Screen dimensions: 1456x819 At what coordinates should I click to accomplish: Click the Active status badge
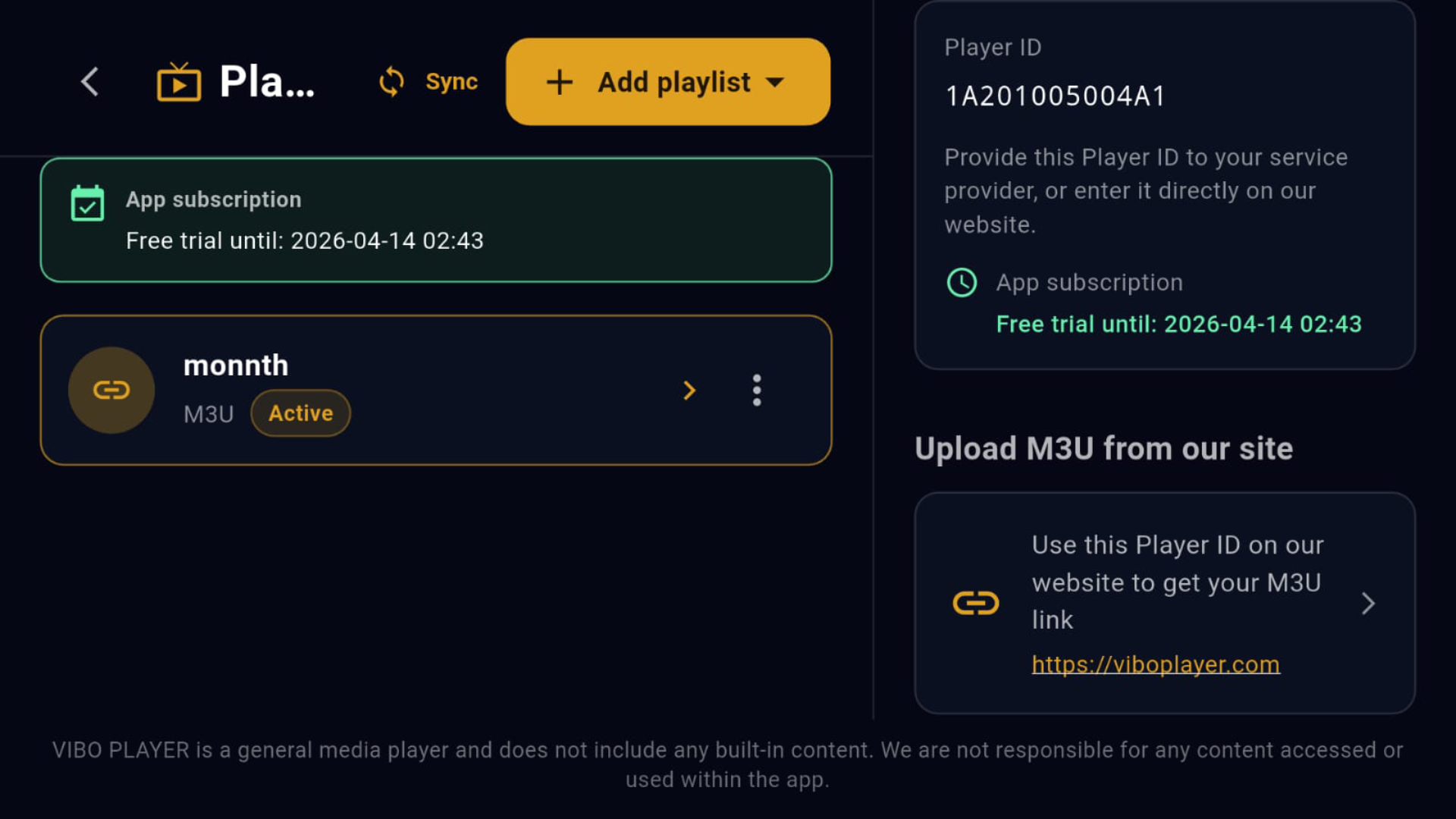(x=300, y=413)
